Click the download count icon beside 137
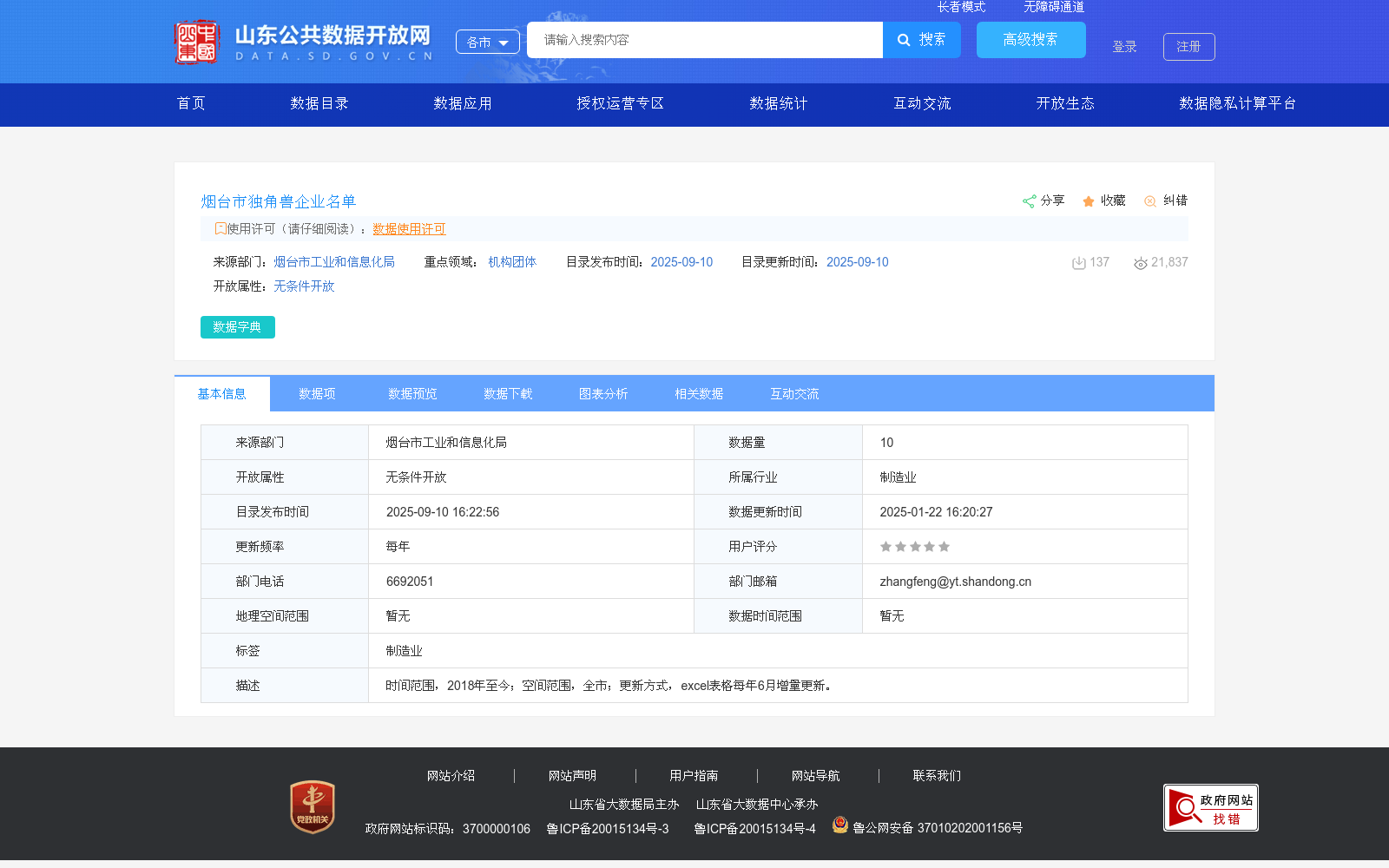Image resolution: width=1389 pixels, height=868 pixels. click(x=1079, y=263)
